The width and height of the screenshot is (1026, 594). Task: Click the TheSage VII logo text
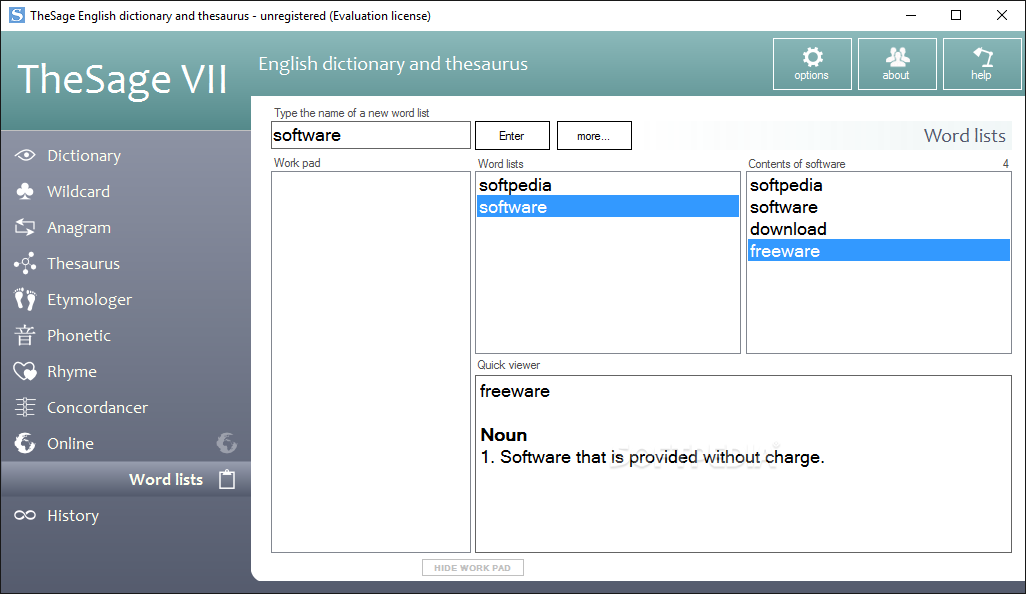(x=122, y=79)
